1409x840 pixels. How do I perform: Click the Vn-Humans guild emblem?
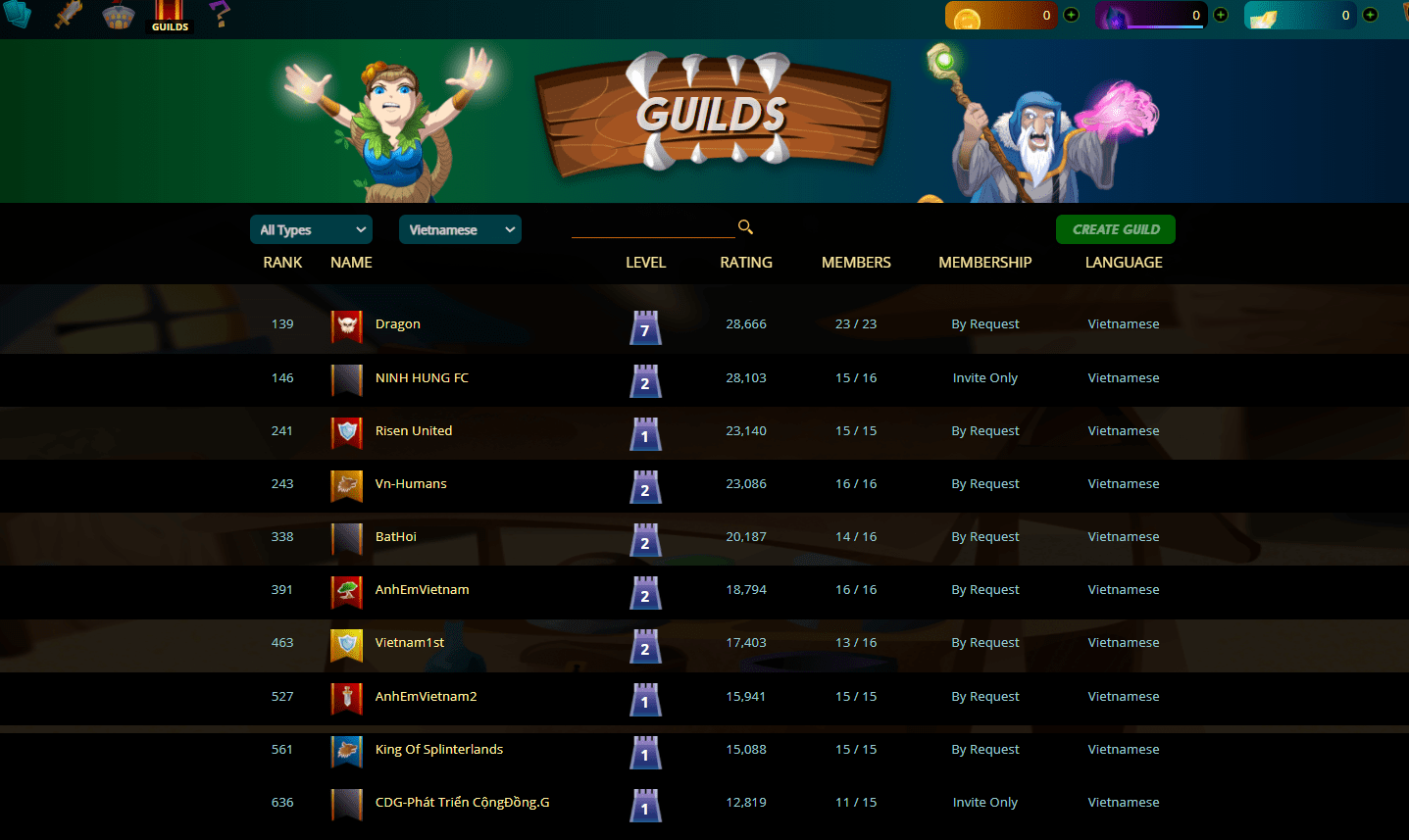coord(346,484)
